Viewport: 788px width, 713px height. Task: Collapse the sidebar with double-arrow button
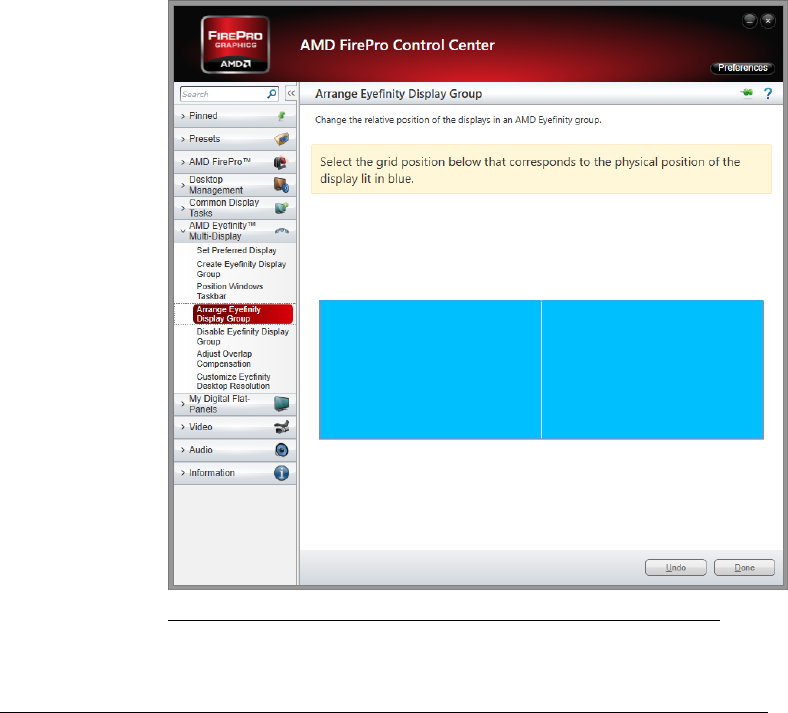click(291, 93)
